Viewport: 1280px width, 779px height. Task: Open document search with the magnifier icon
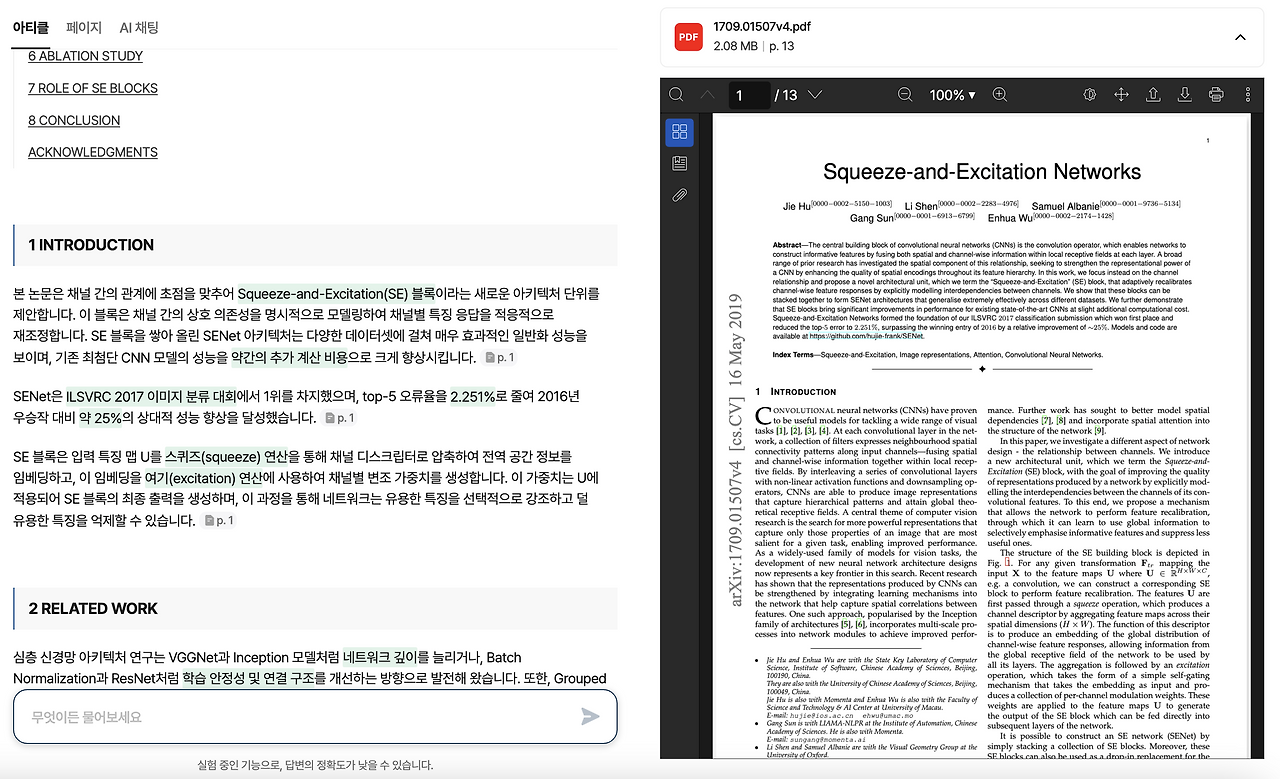pyautogui.click(x=676, y=94)
